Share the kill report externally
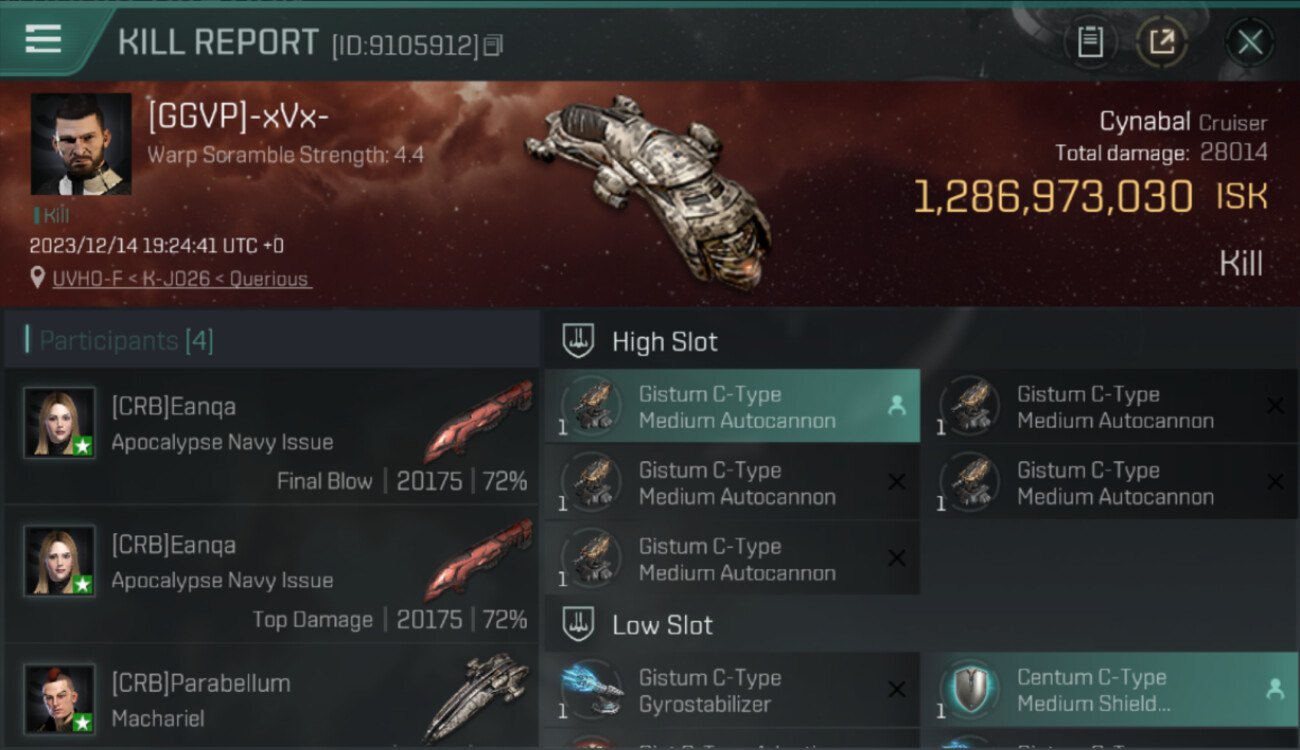The height and width of the screenshot is (750, 1300). (x=1162, y=42)
